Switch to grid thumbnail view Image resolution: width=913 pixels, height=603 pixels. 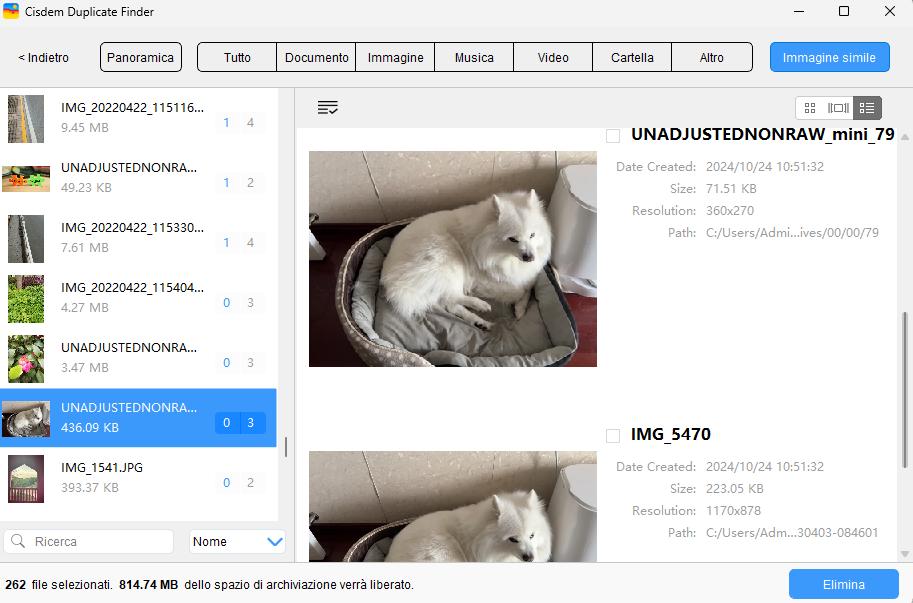coord(810,108)
